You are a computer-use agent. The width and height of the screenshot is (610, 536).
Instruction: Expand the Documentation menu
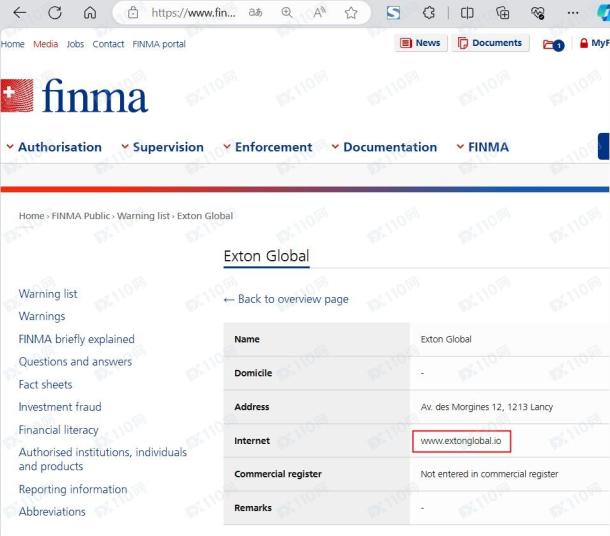pyautogui.click(x=384, y=147)
